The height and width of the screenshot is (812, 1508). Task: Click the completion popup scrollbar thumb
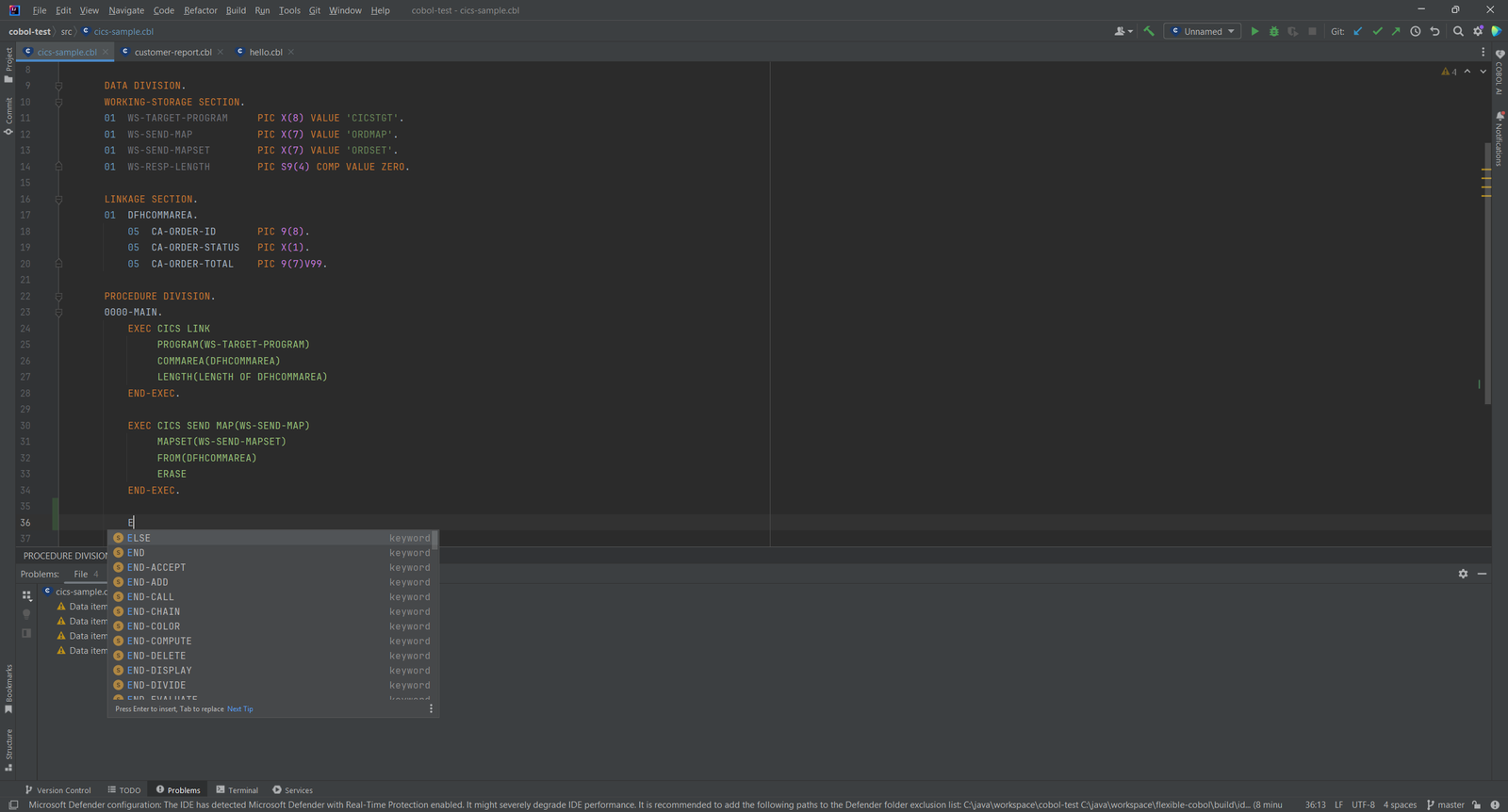434,539
